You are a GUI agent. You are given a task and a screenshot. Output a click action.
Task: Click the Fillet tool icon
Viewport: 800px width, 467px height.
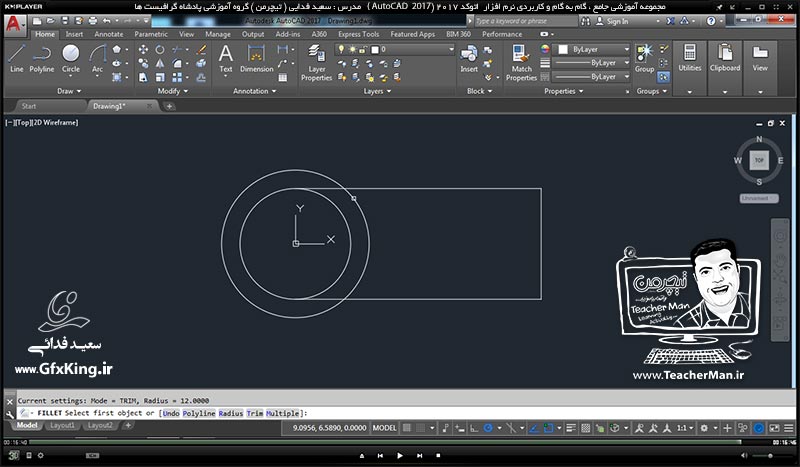click(x=177, y=63)
